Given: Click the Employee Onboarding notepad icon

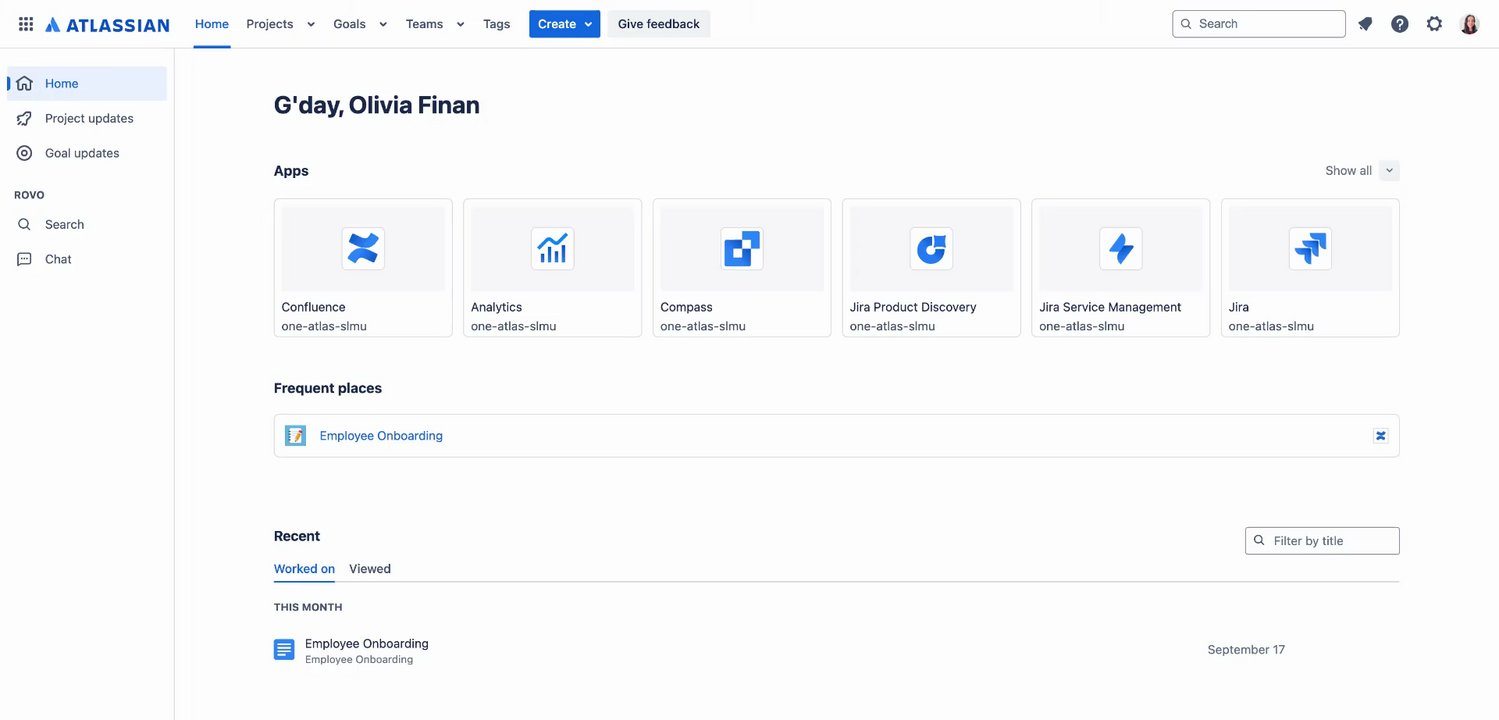Looking at the screenshot, I should 295,436.
